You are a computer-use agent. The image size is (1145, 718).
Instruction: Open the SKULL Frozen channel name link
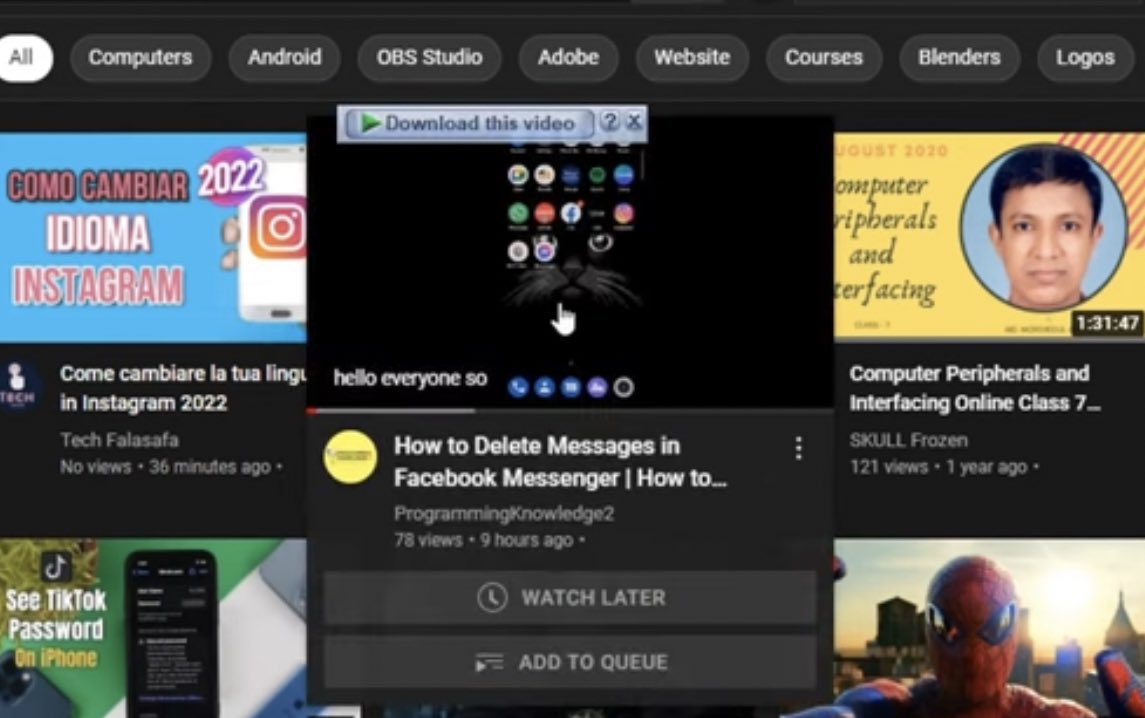tap(908, 440)
